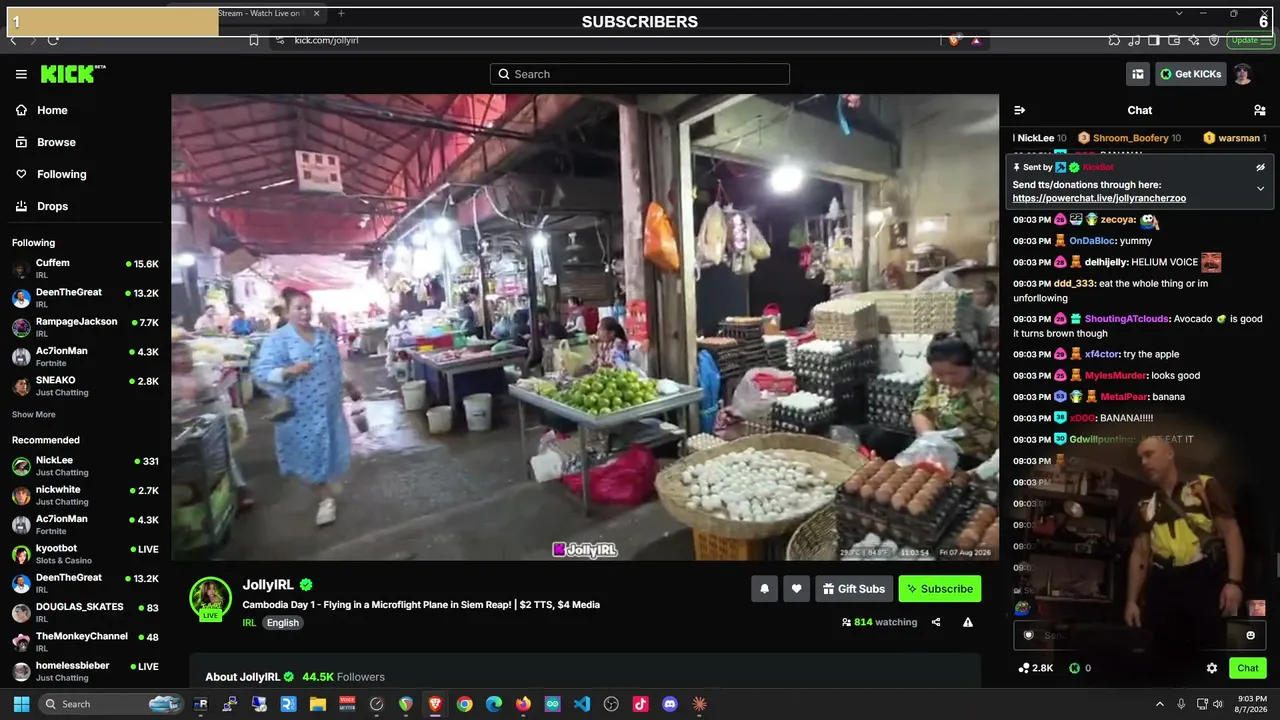Open chat settings gear
Viewport: 1280px width, 720px height.
[1212, 668]
